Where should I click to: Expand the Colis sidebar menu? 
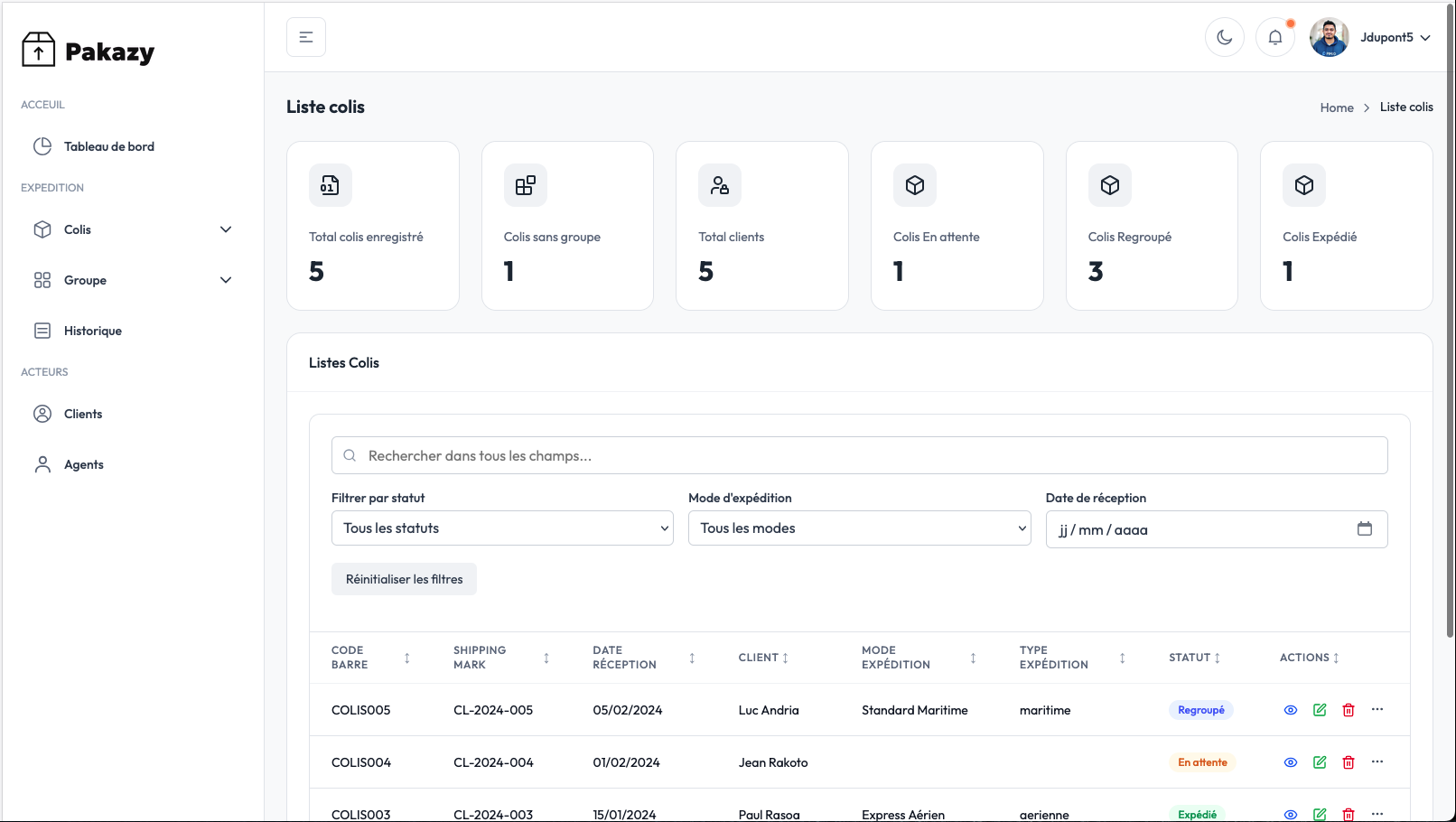click(x=132, y=229)
